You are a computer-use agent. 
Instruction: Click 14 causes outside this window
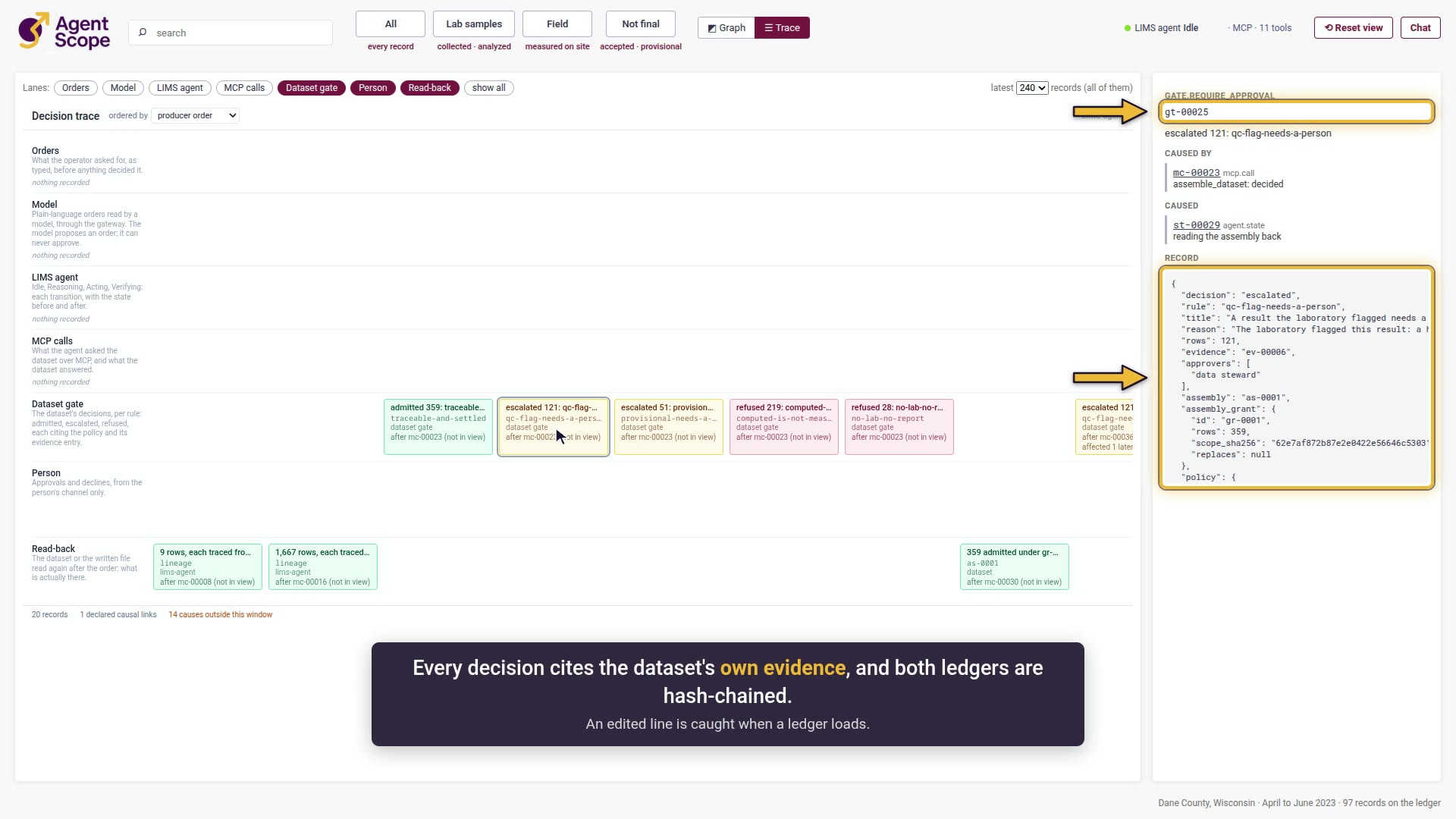[x=220, y=615]
